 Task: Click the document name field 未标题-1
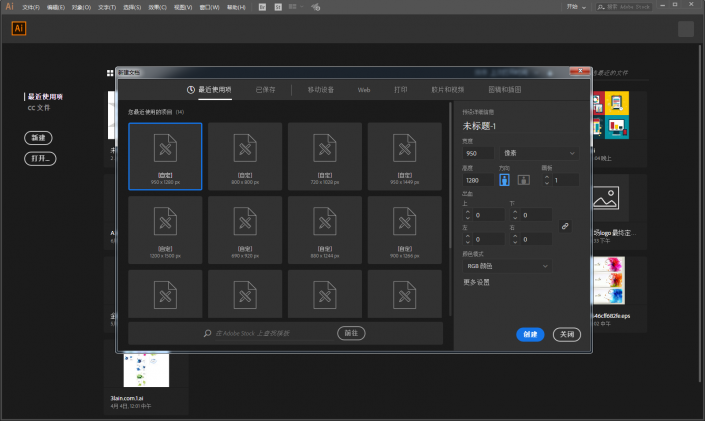coord(520,126)
